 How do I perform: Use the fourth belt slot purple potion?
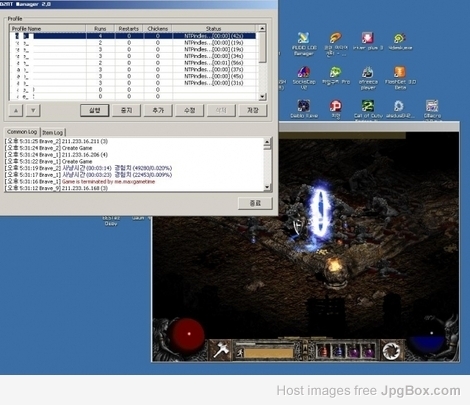(368, 351)
